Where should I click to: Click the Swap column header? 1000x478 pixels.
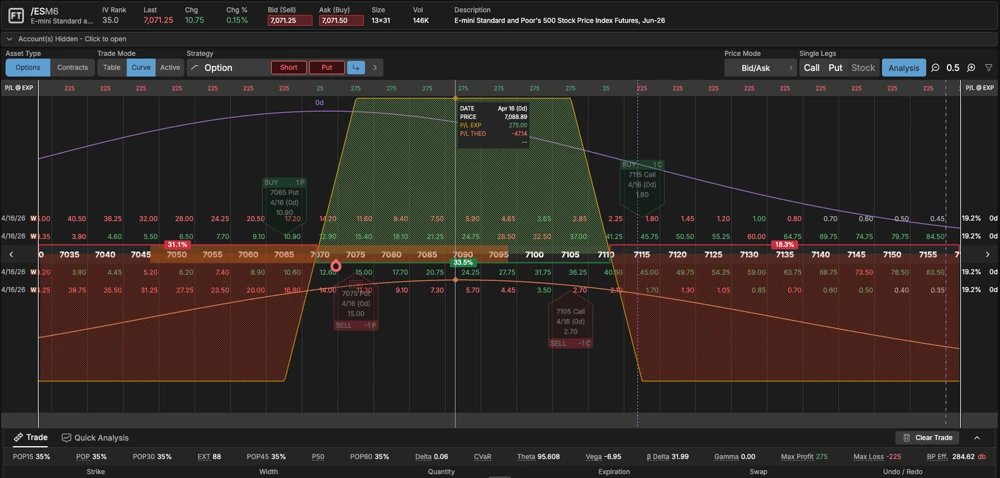pyautogui.click(x=758, y=472)
